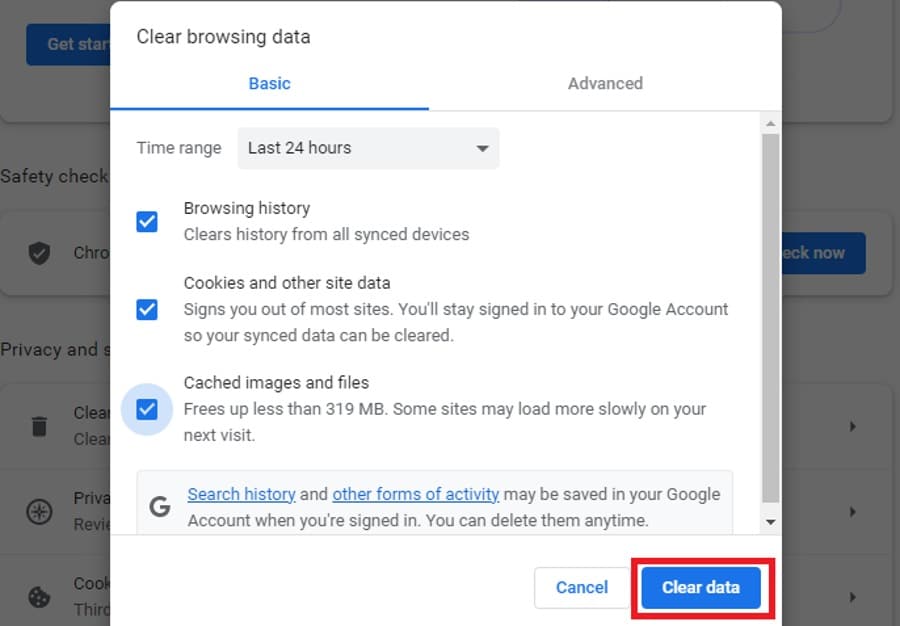
Task: Click the dialog scrollbar up arrow
Action: point(770,125)
